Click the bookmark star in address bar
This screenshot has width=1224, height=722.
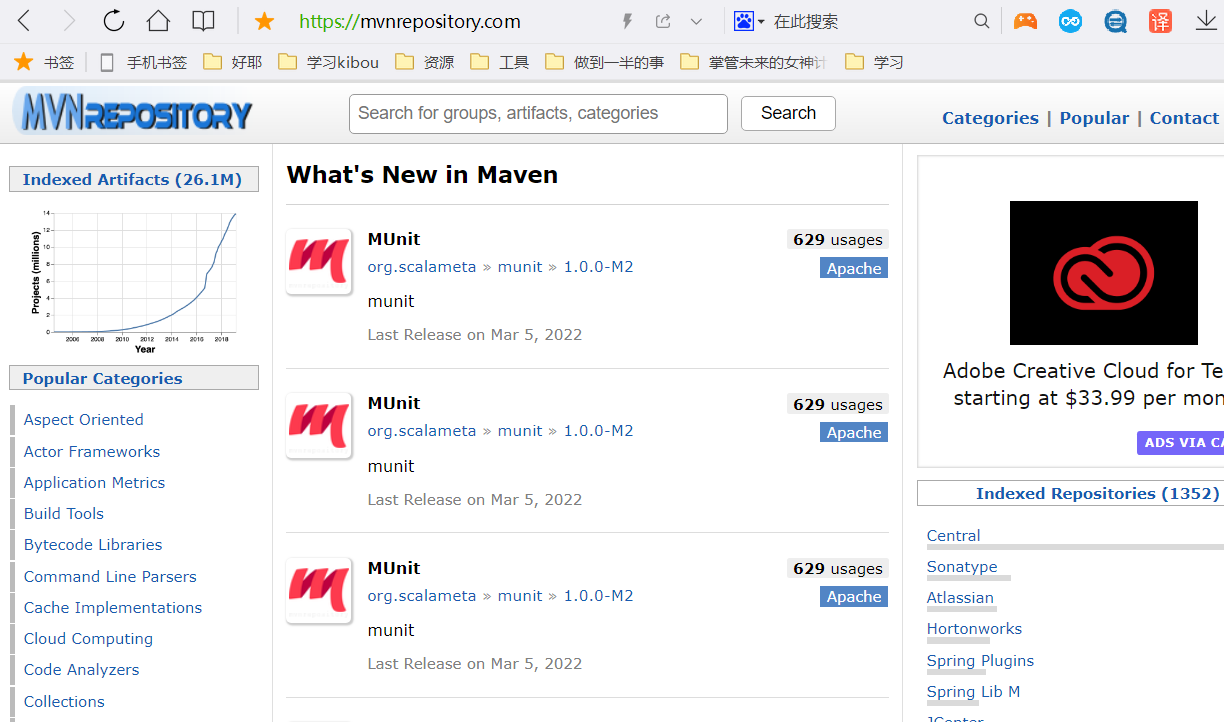pos(264,21)
